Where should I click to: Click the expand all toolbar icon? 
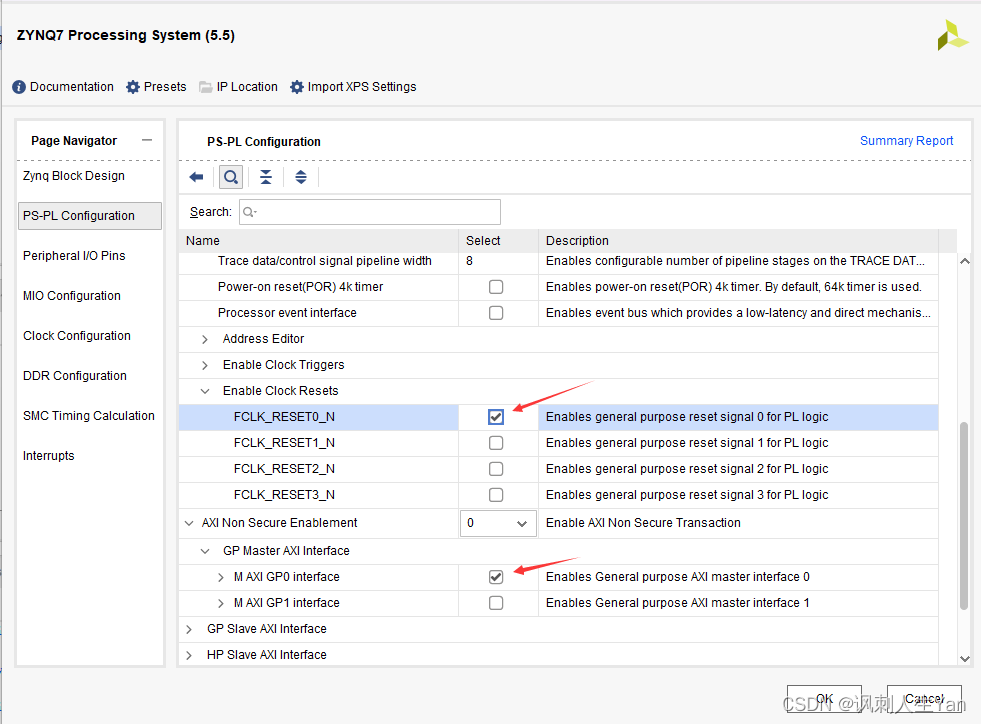point(301,177)
